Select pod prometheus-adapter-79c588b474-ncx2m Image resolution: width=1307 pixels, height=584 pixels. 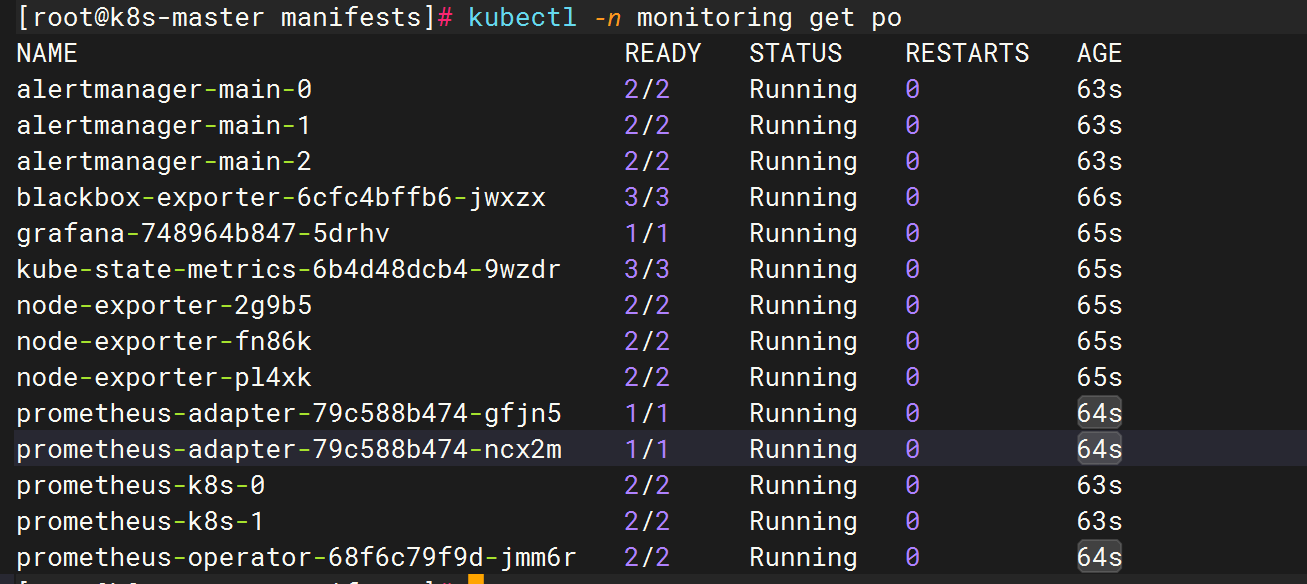[x=289, y=450]
